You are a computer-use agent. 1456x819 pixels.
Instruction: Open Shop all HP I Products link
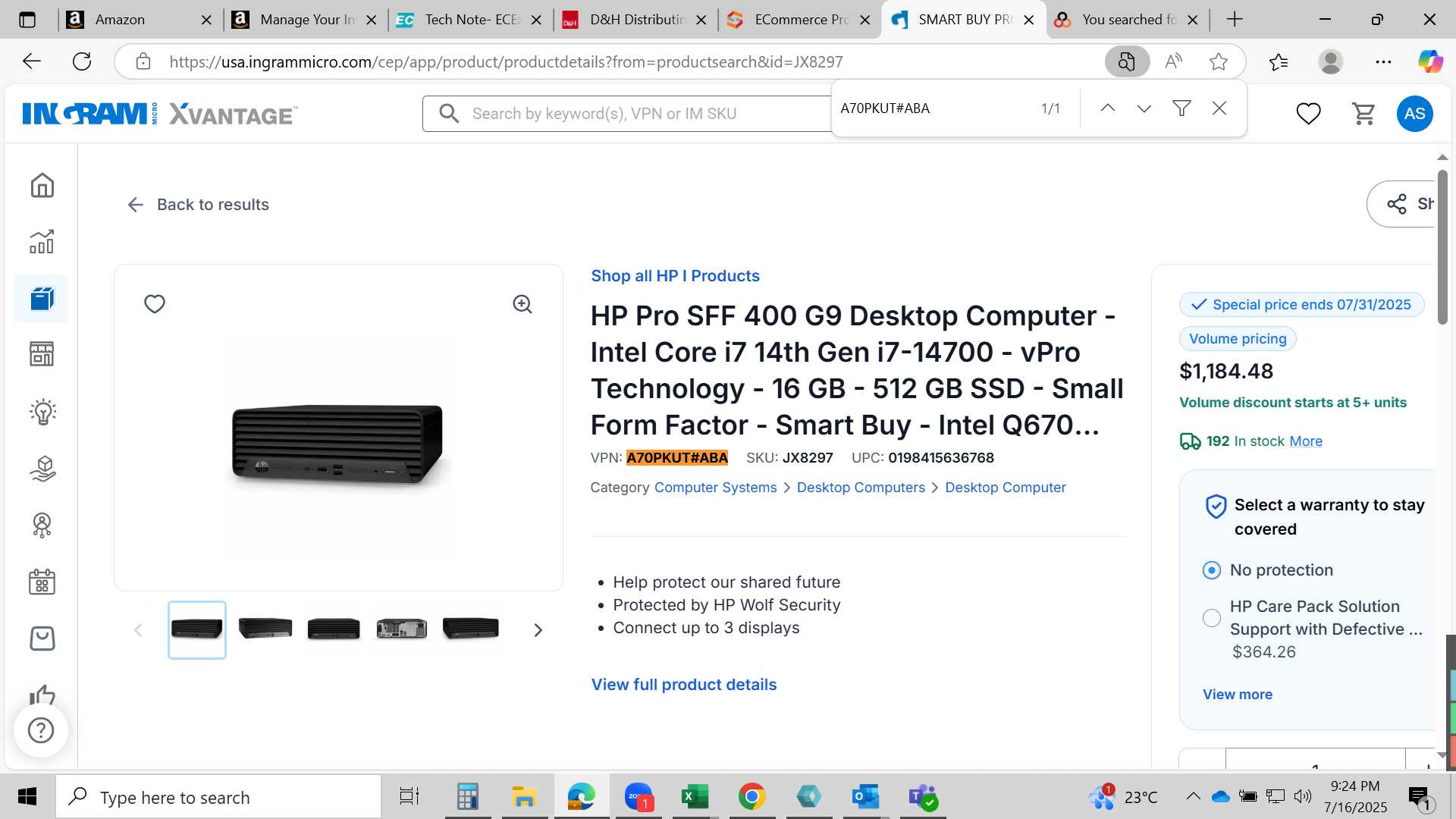coord(675,276)
